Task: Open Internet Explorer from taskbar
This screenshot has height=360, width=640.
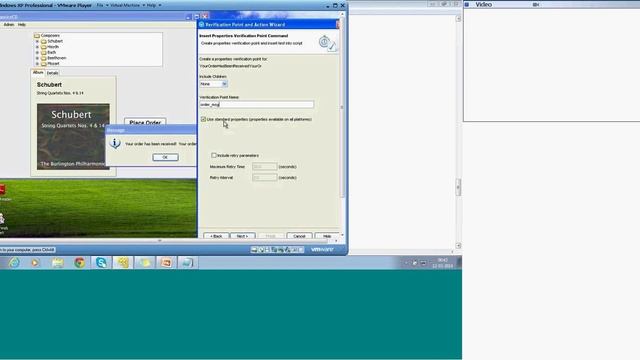Action: coord(14,262)
